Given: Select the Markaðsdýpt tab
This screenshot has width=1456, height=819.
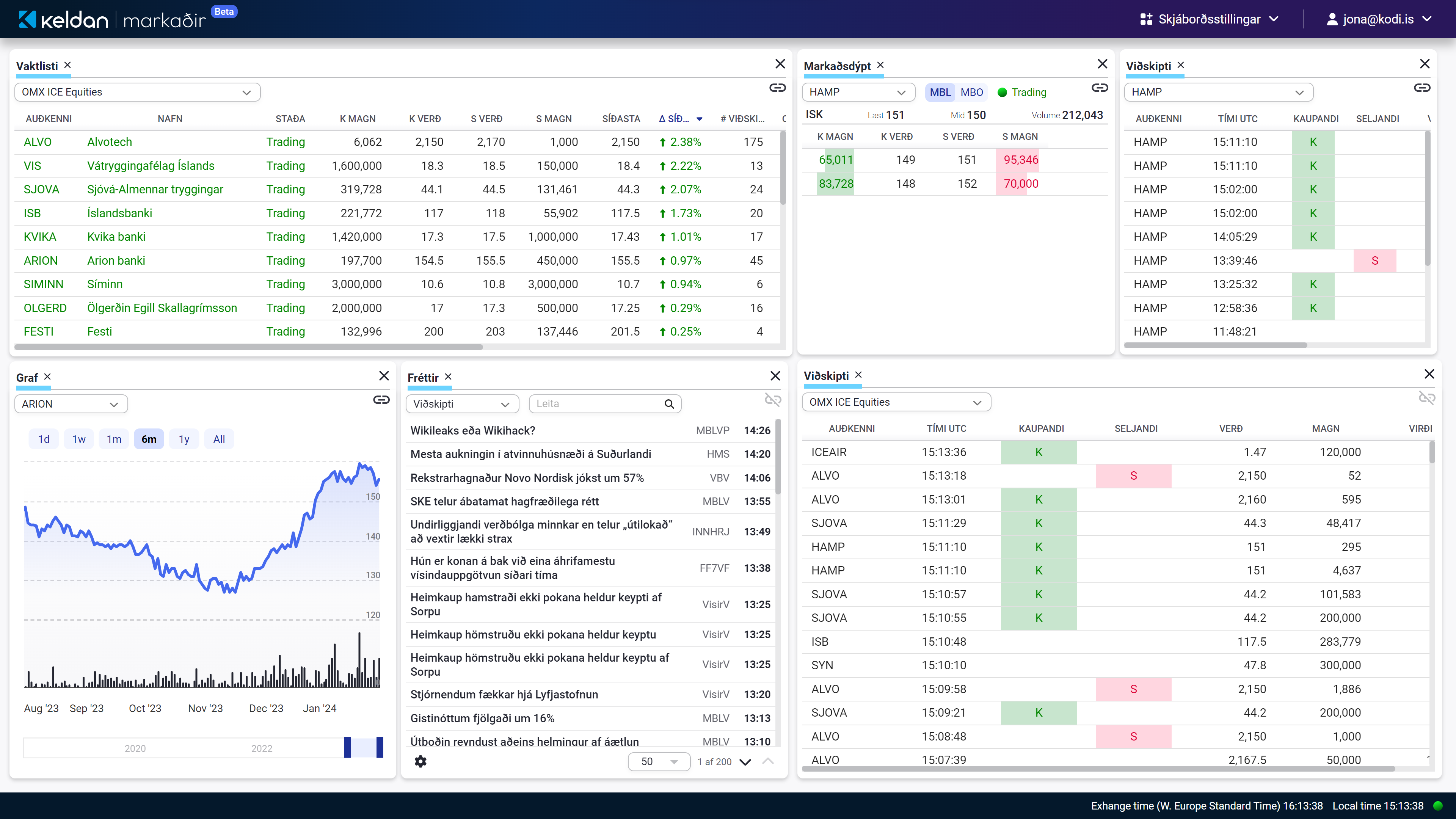Looking at the screenshot, I should (837, 66).
